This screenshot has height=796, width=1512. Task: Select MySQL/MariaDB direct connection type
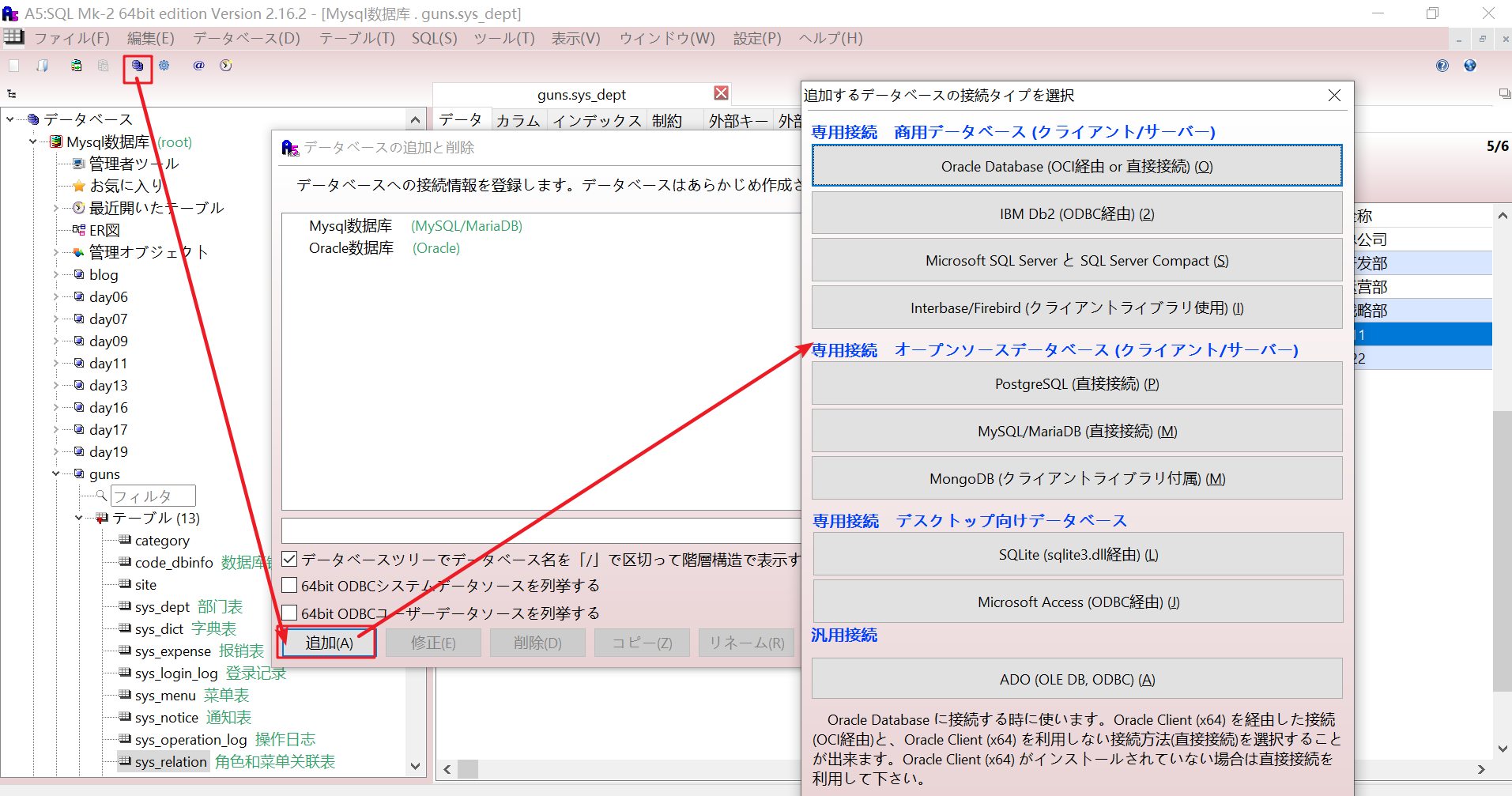pyautogui.click(x=1076, y=431)
